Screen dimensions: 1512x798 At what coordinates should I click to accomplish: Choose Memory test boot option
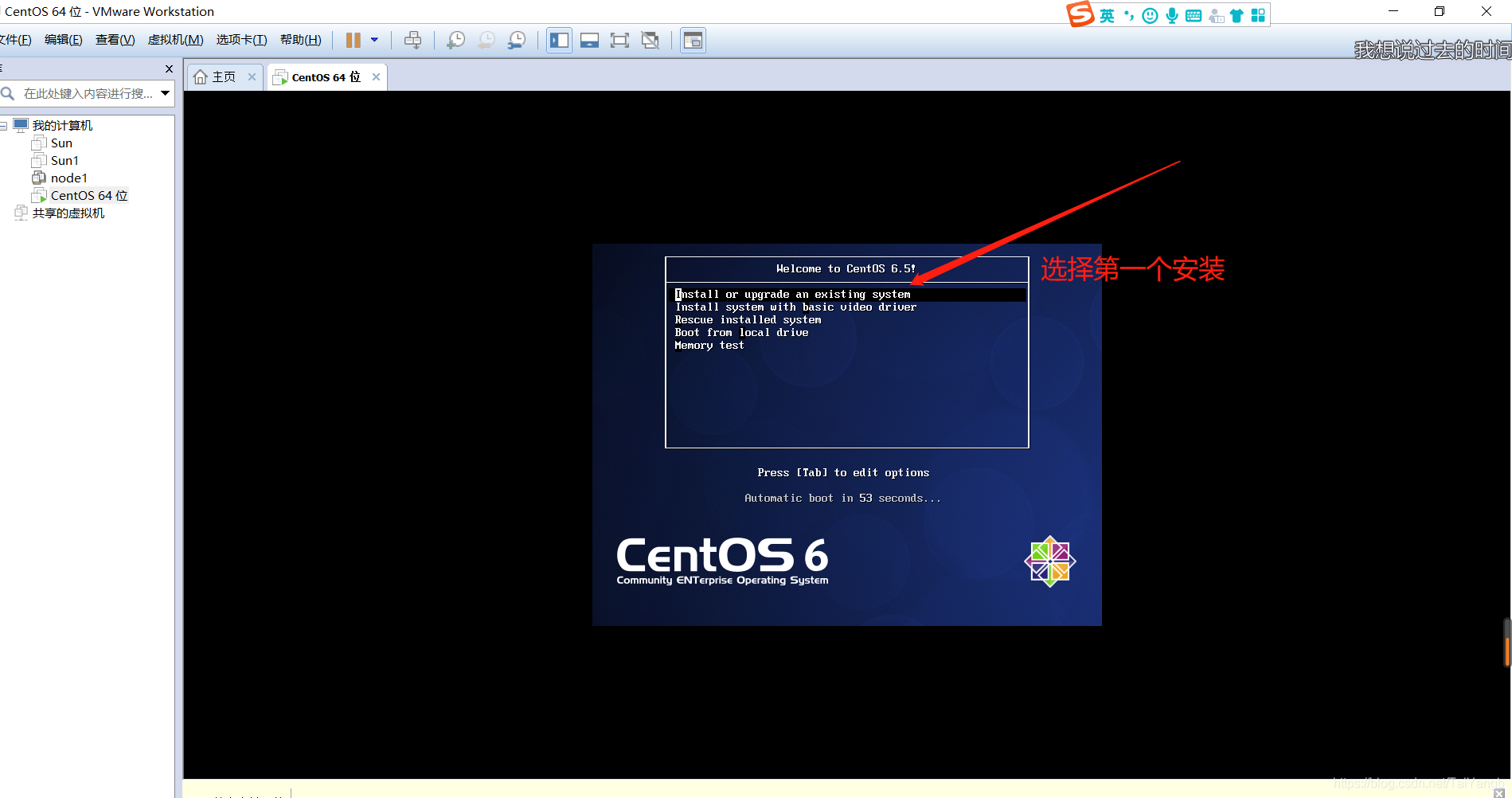point(709,346)
